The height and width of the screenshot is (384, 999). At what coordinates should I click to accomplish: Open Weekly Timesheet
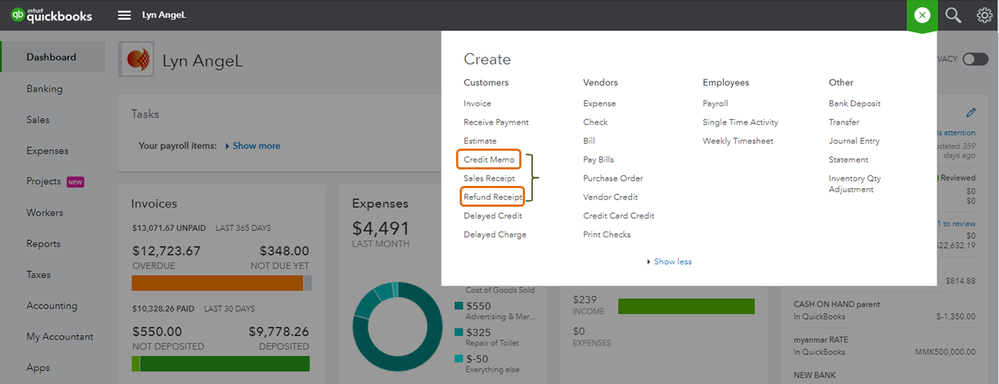(738, 141)
